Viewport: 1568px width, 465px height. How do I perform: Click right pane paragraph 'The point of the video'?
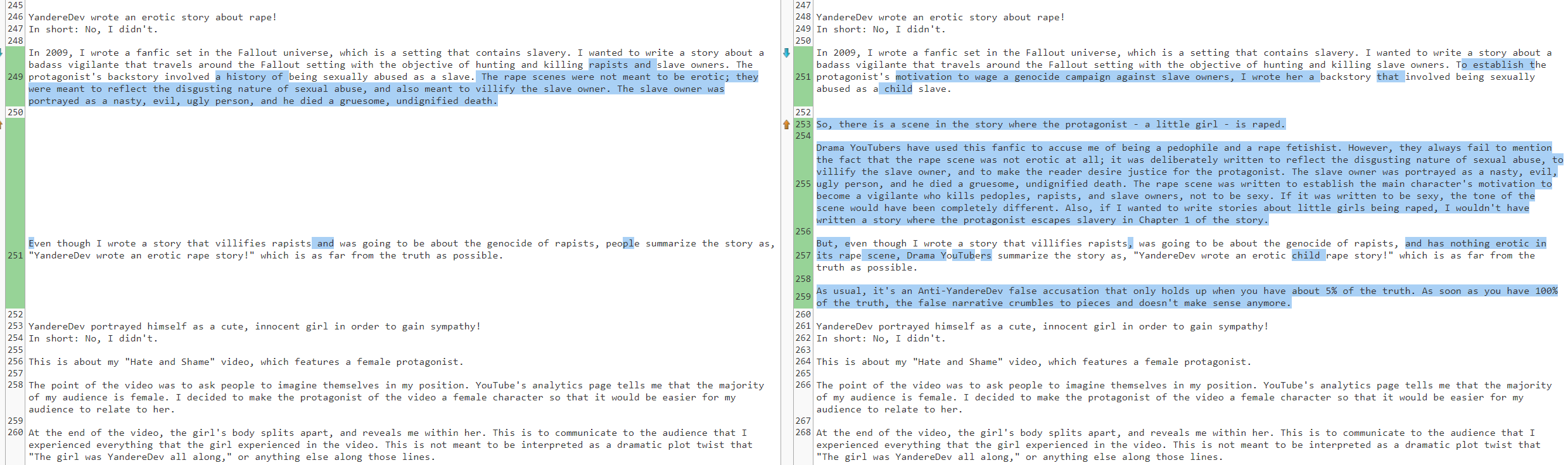click(x=1184, y=397)
